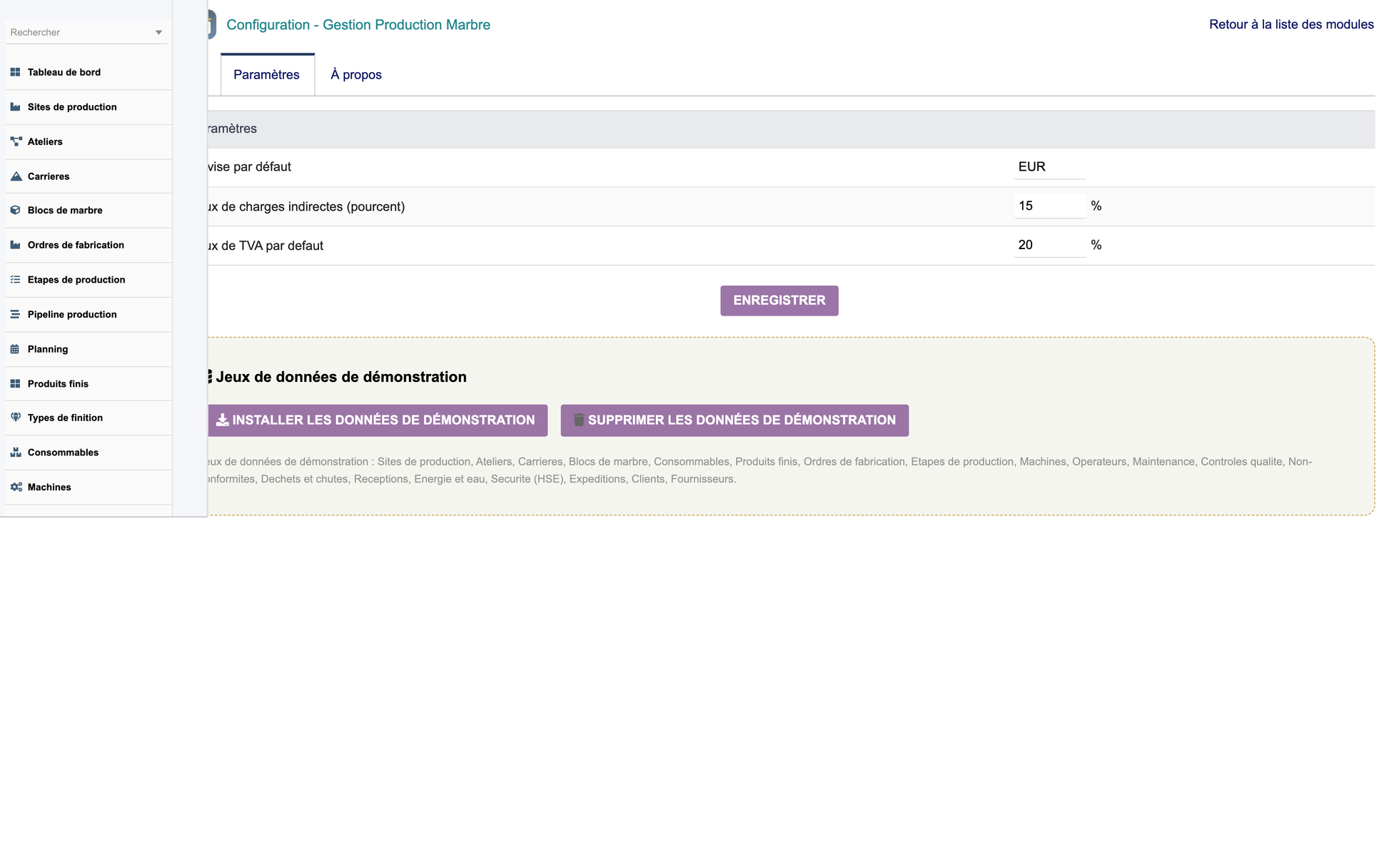Click the Machines gears icon
The image size is (1389, 868).
16,487
